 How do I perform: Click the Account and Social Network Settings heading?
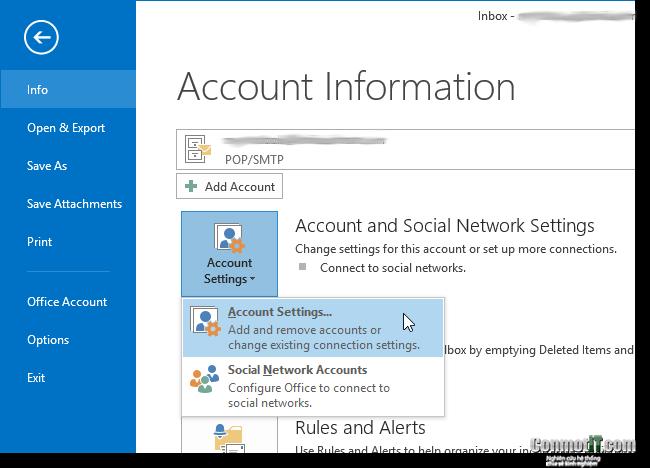click(x=445, y=226)
